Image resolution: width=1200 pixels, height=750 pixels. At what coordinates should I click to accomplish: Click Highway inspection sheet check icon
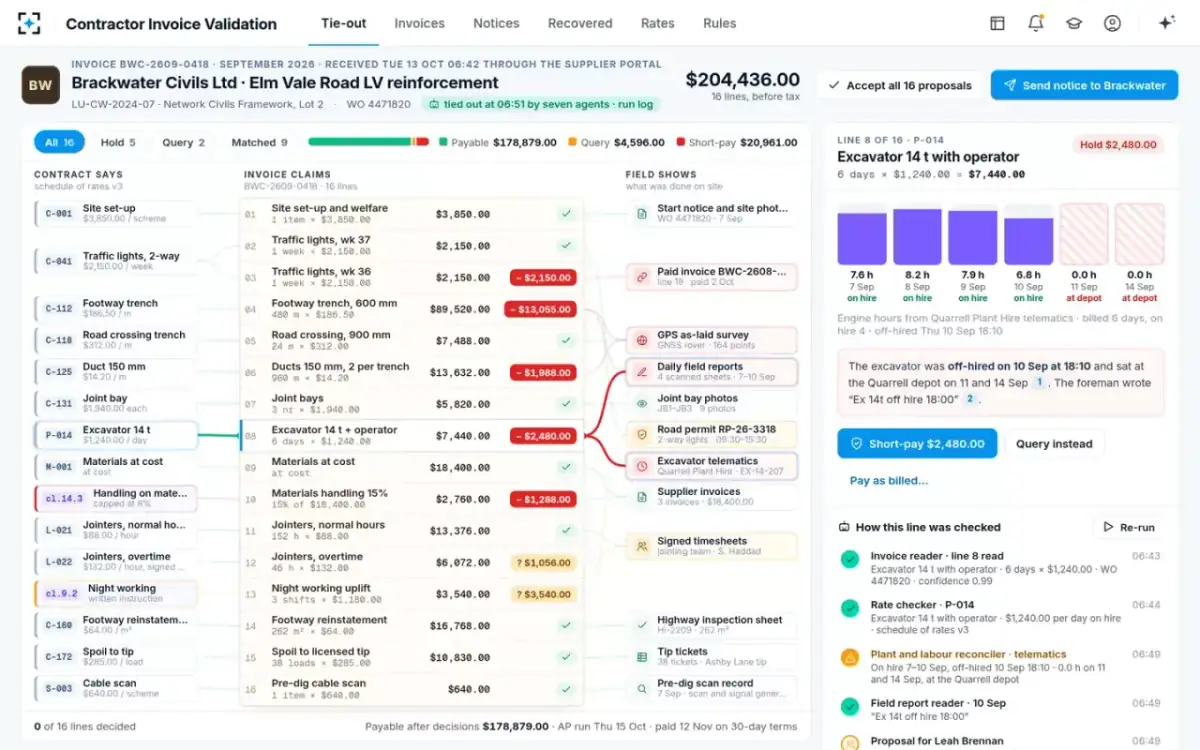(x=642, y=625)
